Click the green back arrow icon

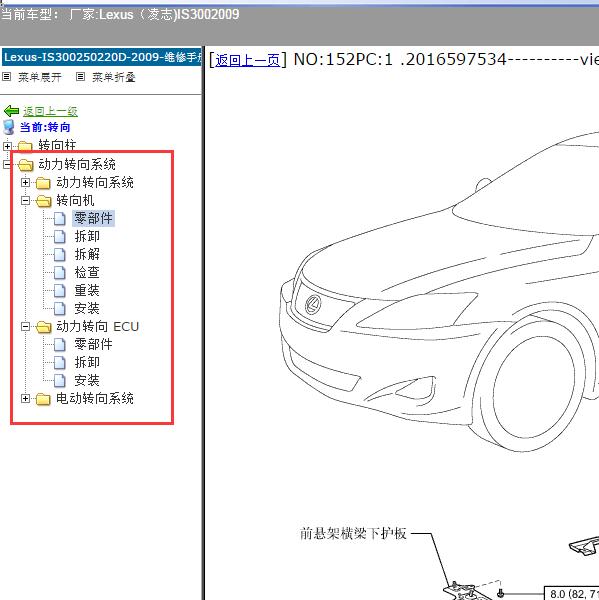(x=11, y=111)
